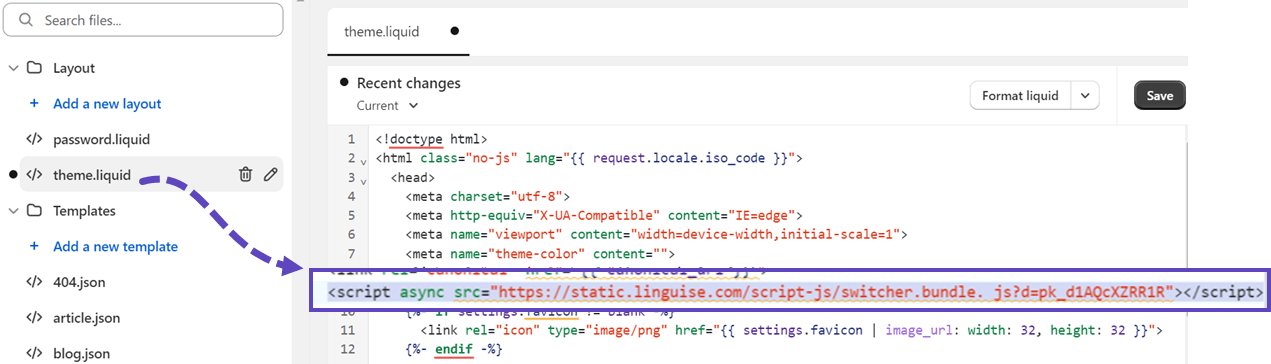Click the plus icon beside Add a new template
Screen dimensions: 1271x364
pyautogui.click(x=34, y=247)
